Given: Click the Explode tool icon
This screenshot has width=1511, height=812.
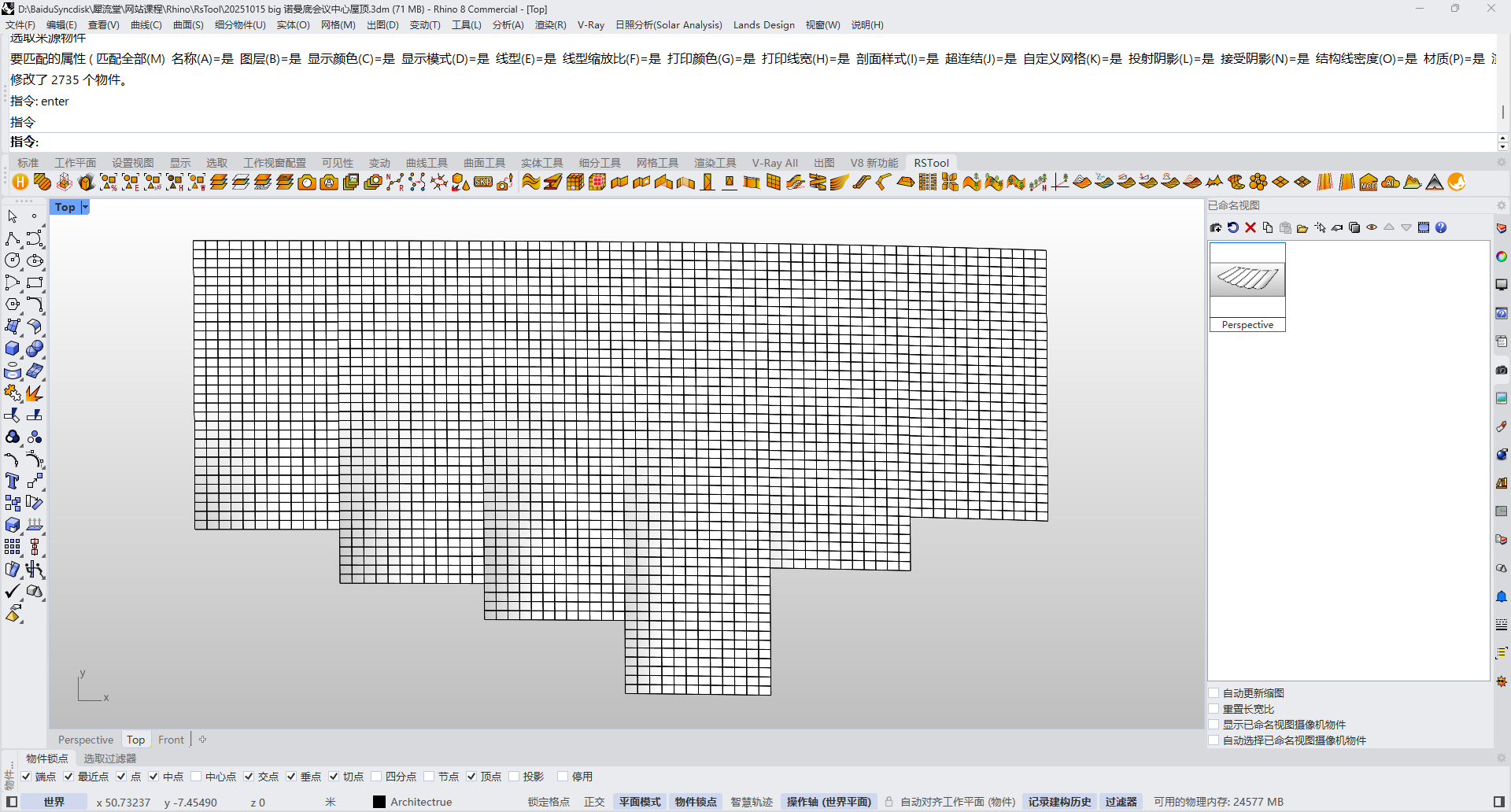Looking at the screenshot, I should 34,393.
